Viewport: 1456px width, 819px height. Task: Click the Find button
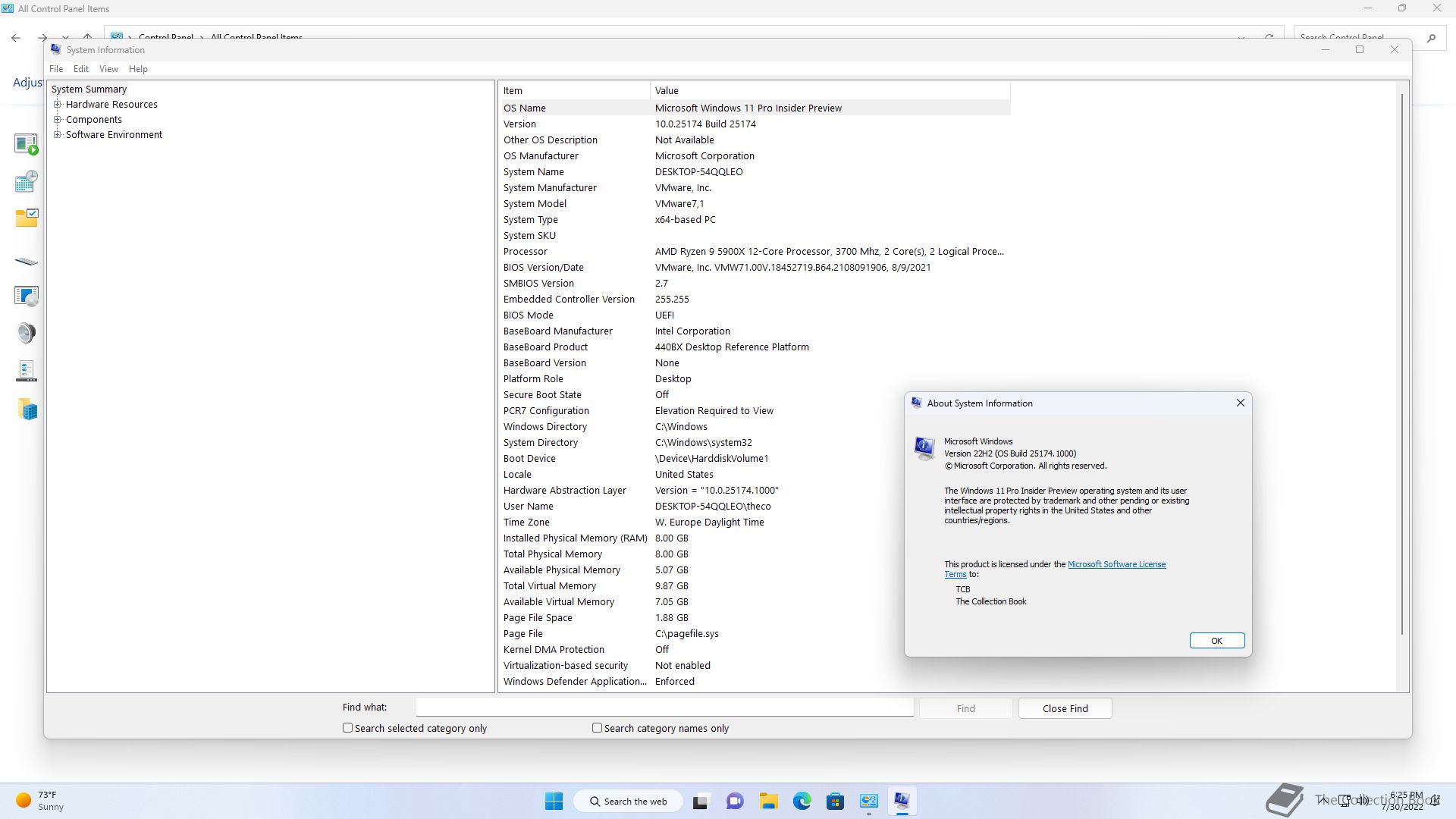click(965, 708)
